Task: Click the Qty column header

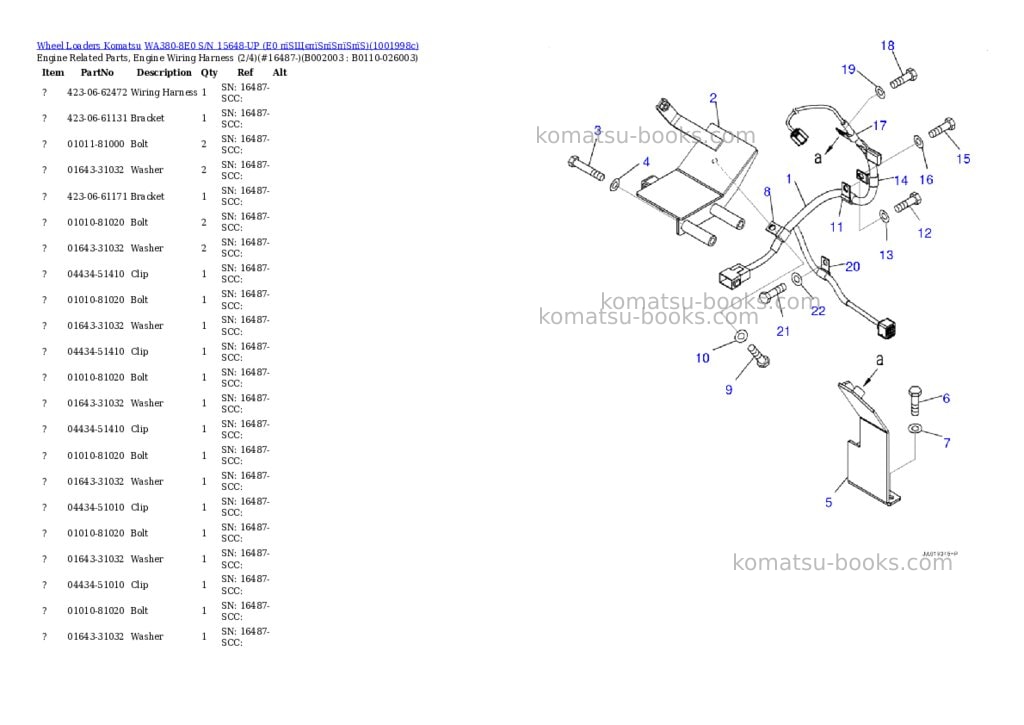Action: (x=209, y=72)
